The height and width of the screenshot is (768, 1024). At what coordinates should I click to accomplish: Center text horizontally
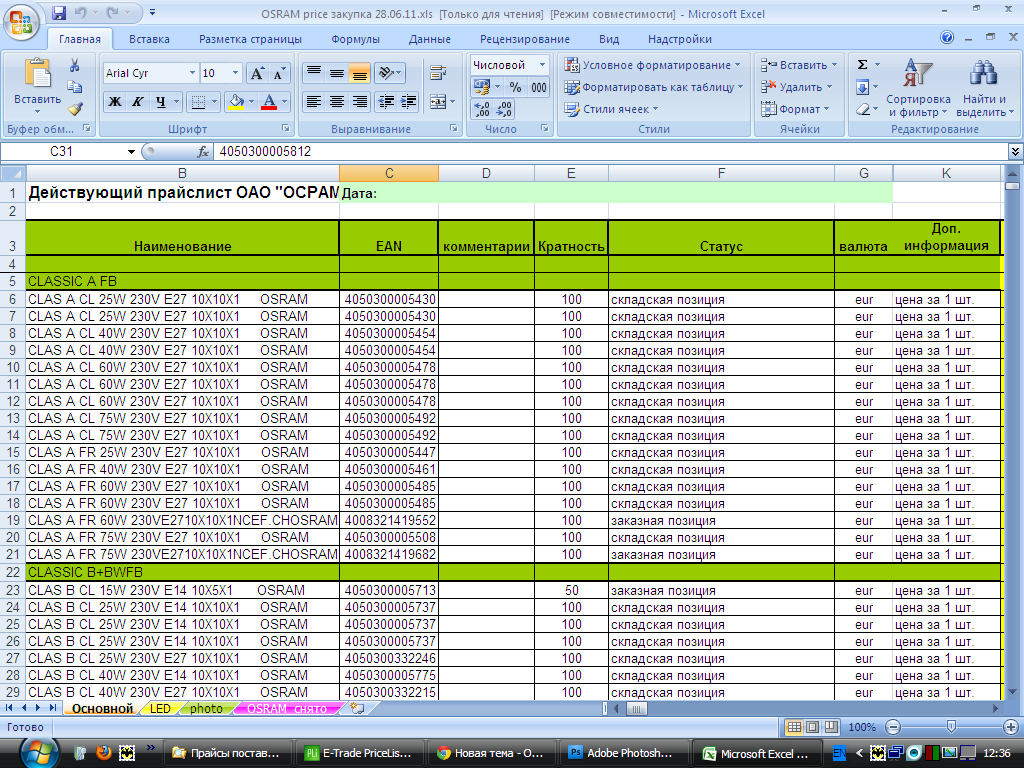point(336,102)
